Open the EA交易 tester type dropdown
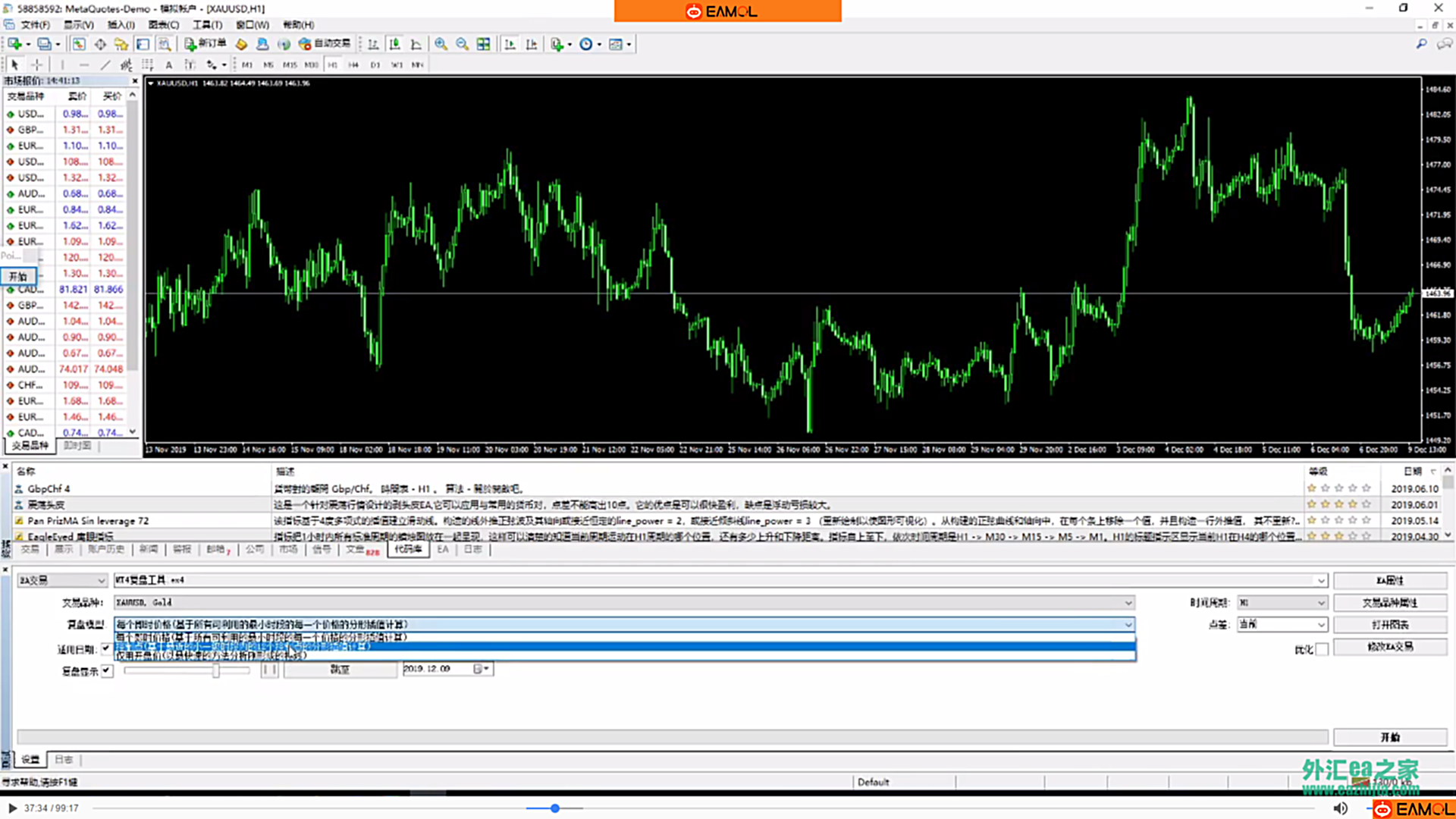1456x819 pixels. pyautogui.click(x=62, y=580)
